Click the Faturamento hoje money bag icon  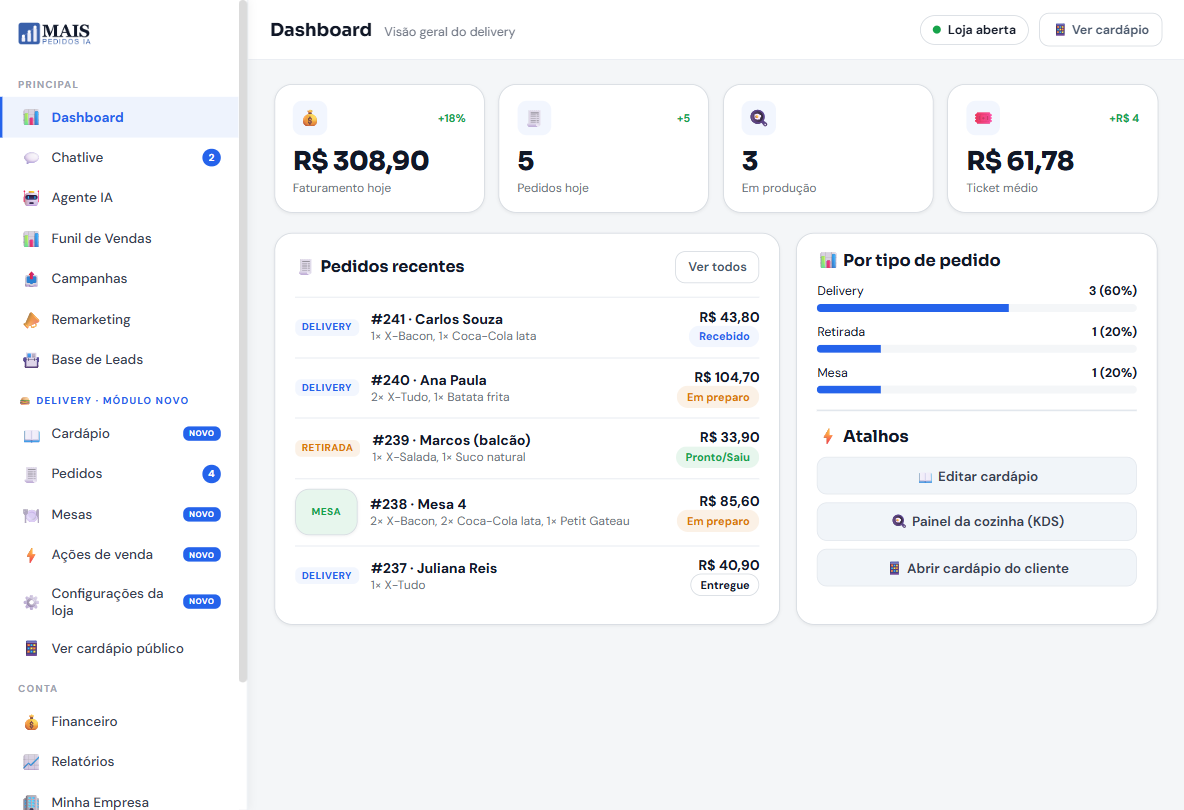coord(310,119)
